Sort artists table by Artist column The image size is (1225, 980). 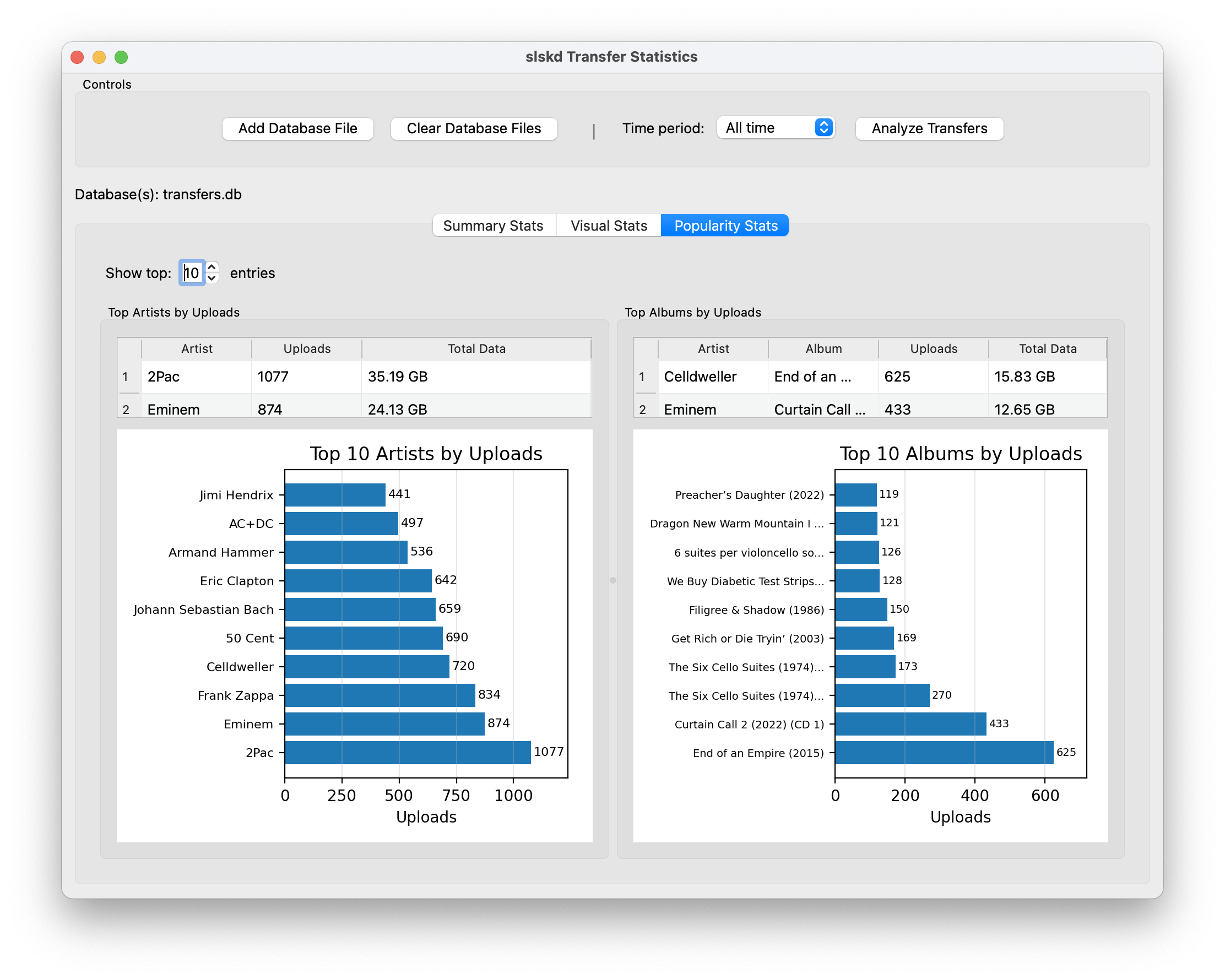(197, 349)
